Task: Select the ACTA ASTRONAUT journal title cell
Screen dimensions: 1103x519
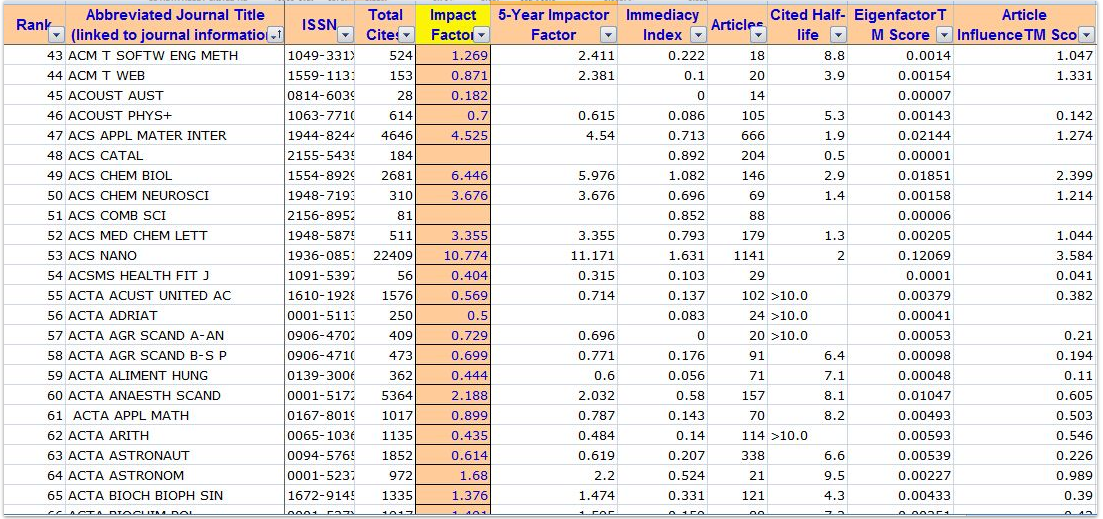Action: (128, 455)
